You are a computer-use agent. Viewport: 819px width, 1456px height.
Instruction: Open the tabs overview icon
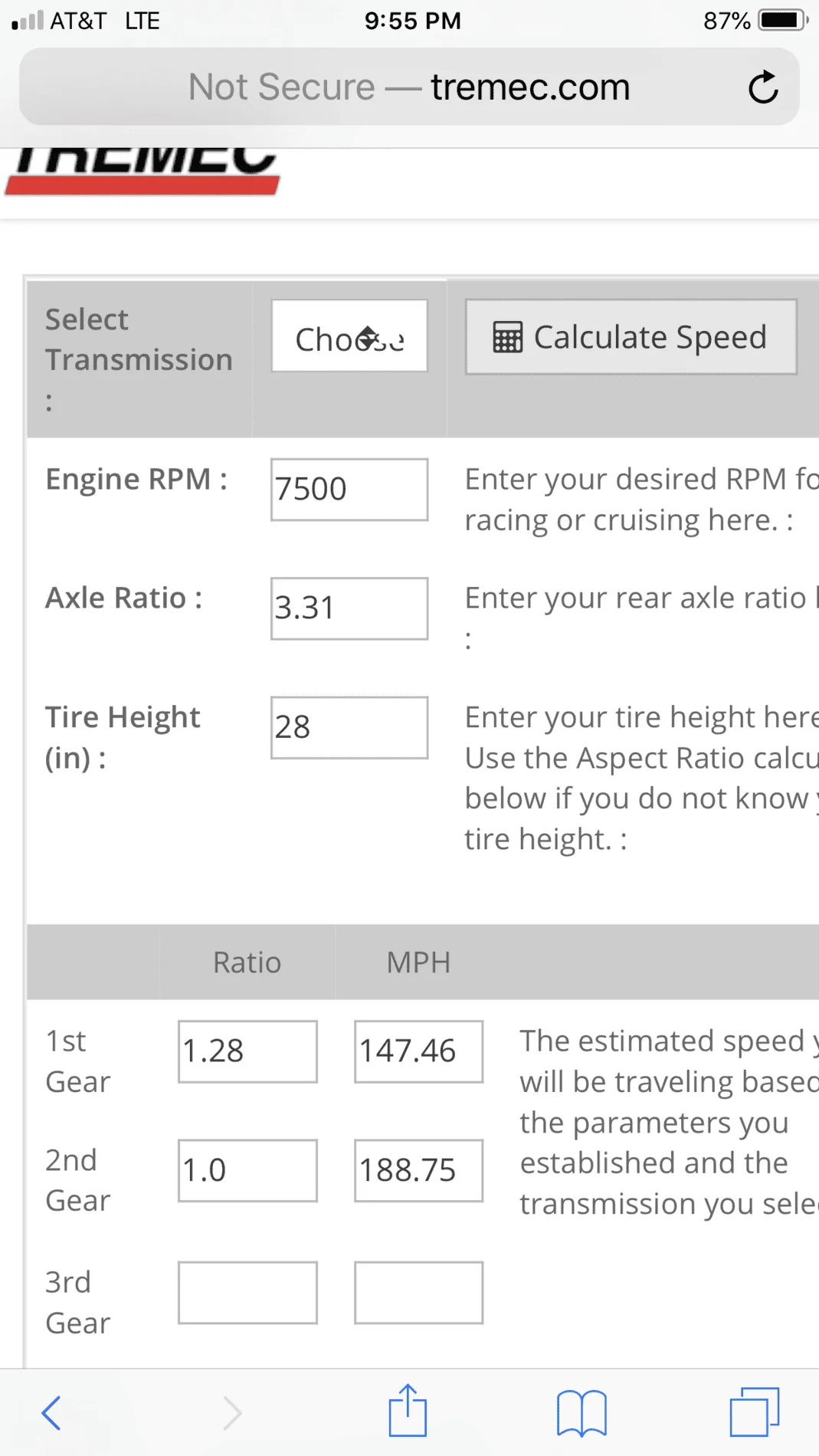[755, 1412]
